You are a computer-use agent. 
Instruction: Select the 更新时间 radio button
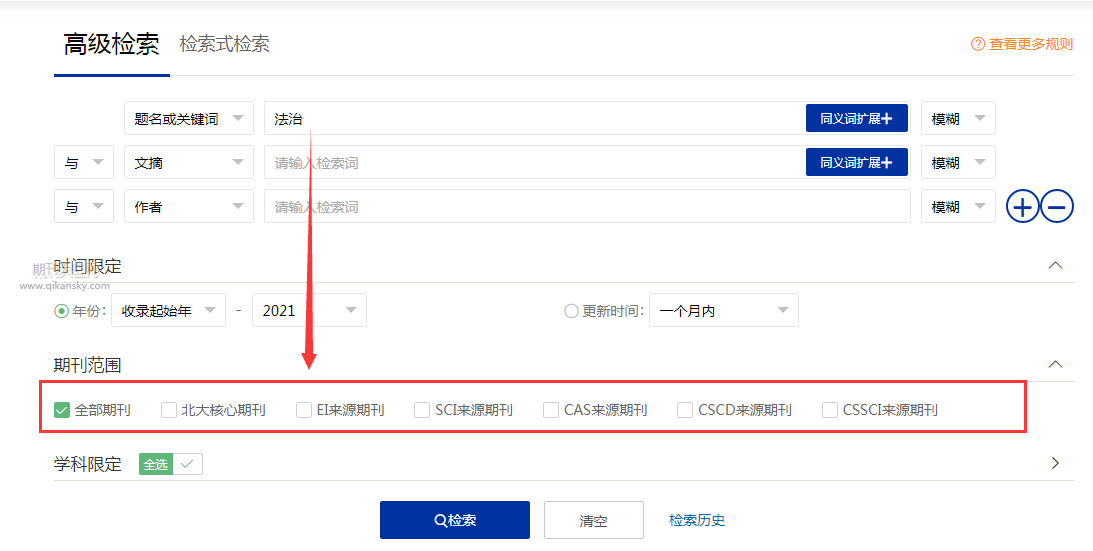(571, 311)
